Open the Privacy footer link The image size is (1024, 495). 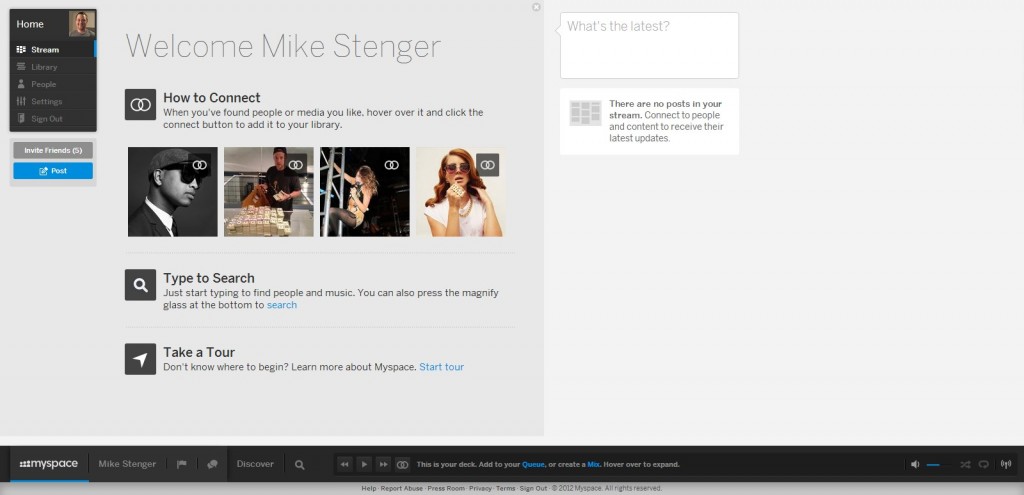(480, 488)
